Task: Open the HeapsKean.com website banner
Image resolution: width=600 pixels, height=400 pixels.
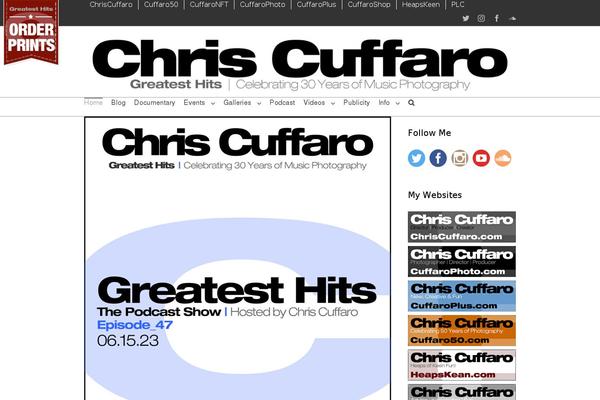Action: (x=462, y=365)
